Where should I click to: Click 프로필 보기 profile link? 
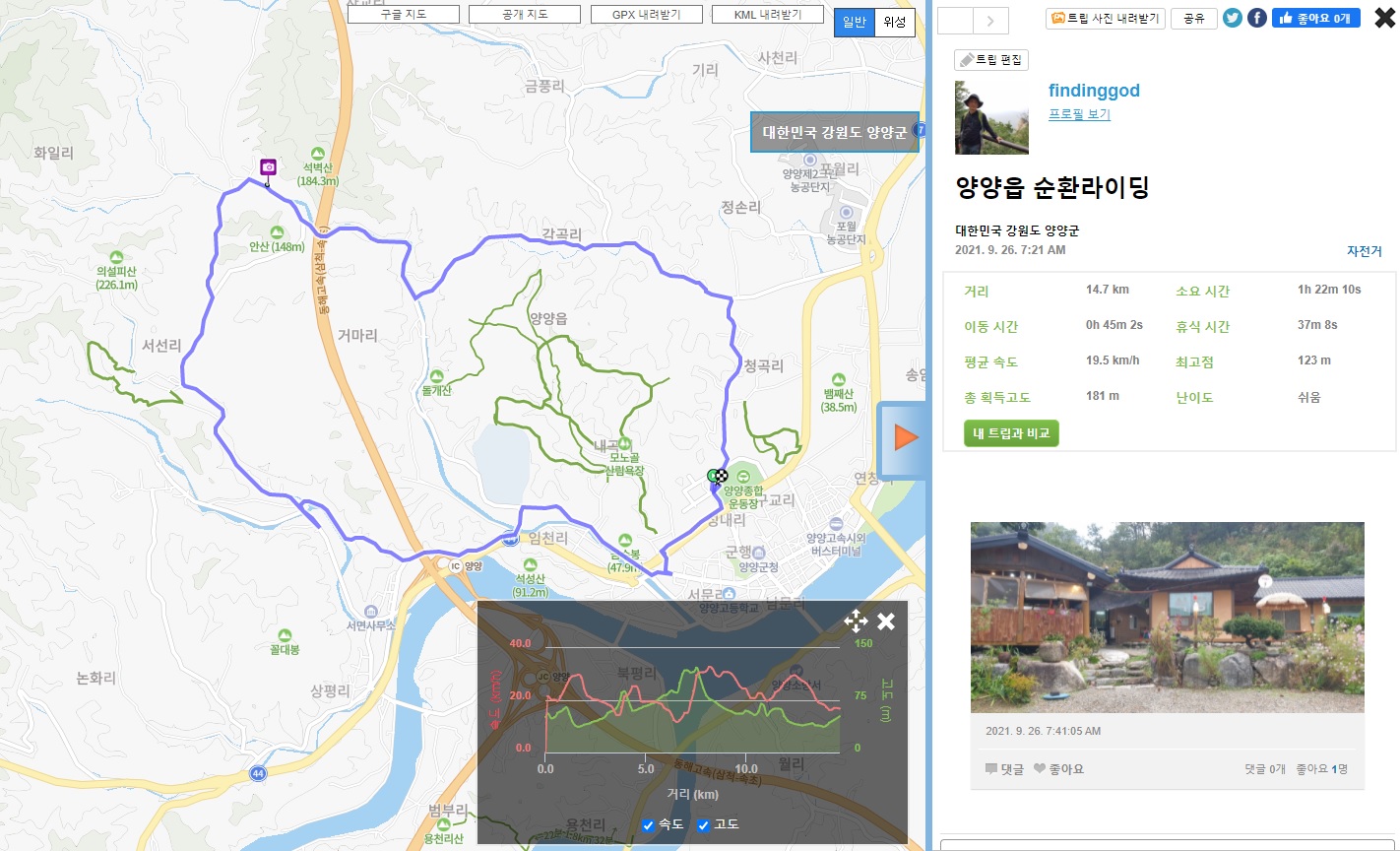point(1079,114)
